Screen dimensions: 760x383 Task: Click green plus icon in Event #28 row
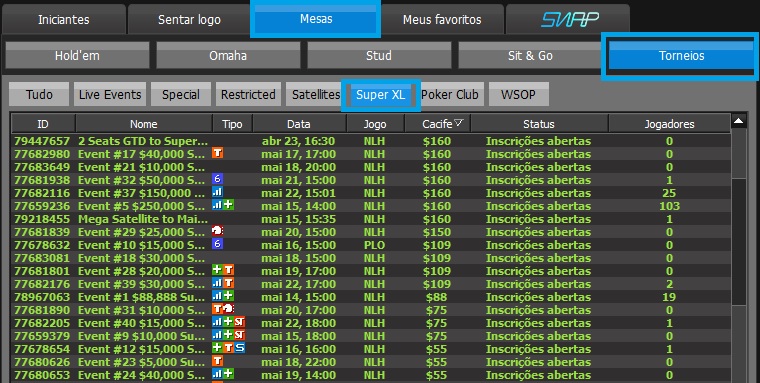click(218, 270)
